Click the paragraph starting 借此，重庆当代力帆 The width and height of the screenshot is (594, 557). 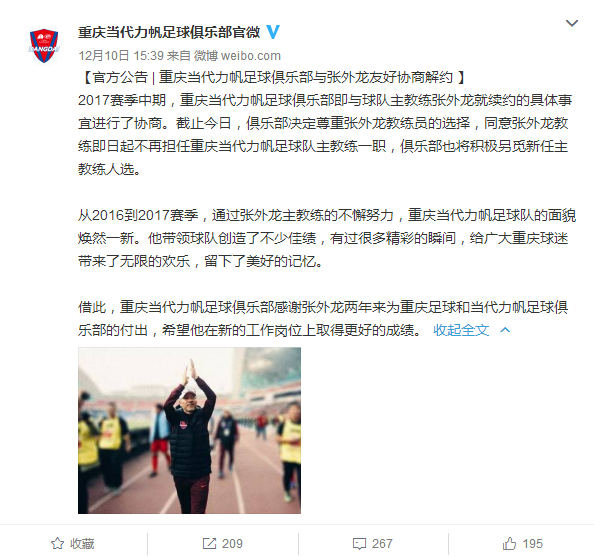[x=323, y=319]
